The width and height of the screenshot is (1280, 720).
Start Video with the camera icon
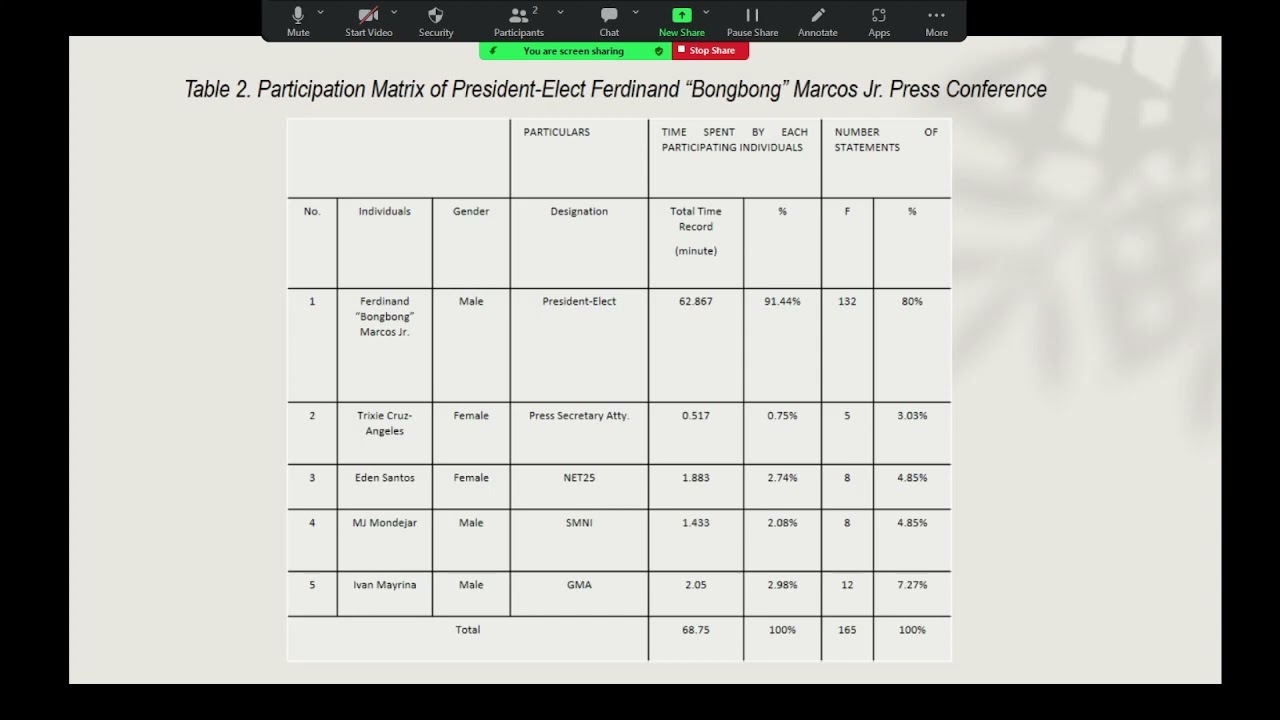pos(368,21)
